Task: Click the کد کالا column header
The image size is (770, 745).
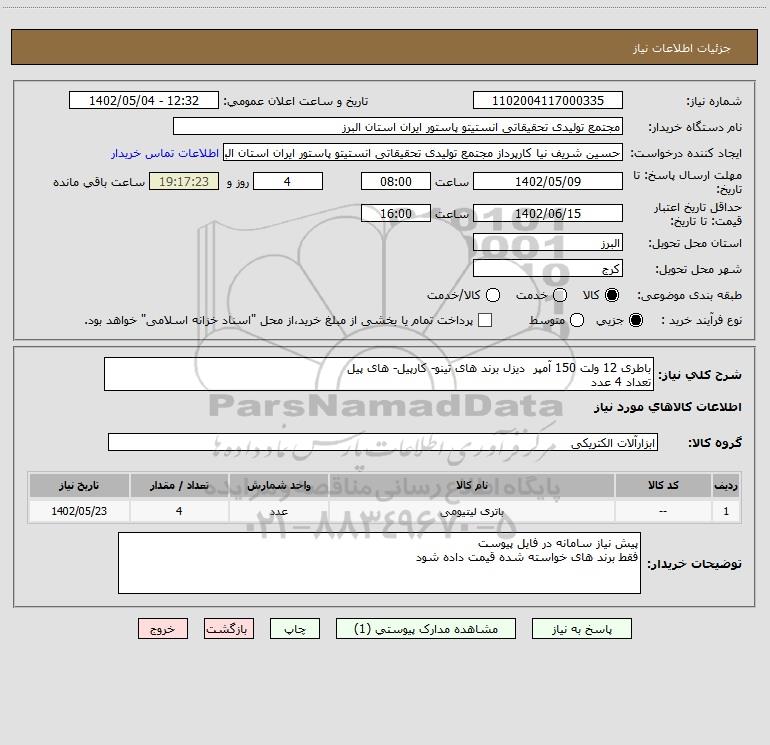Action: (x=663, y=485)
